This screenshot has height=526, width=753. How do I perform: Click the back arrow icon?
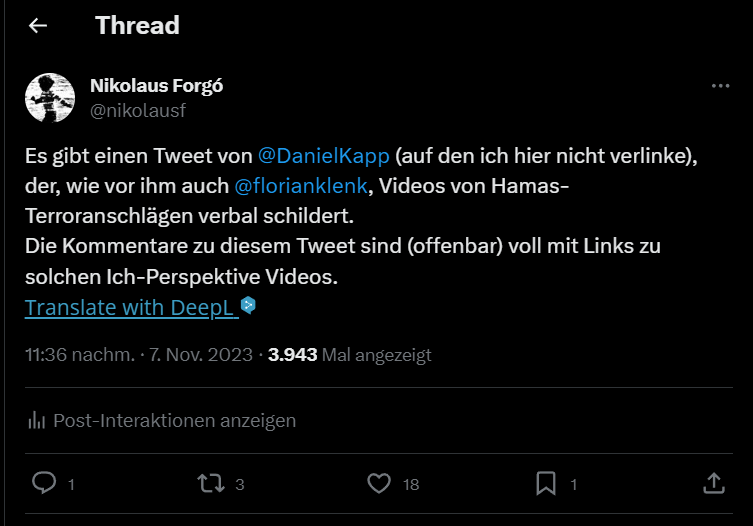pyautogui.click(x=38, y=26)
